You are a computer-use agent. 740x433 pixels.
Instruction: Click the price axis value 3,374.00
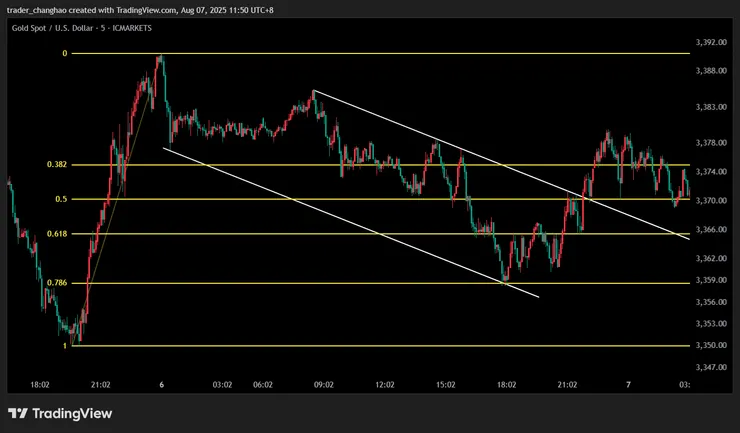pyautogui.click(x=711, y=172)
